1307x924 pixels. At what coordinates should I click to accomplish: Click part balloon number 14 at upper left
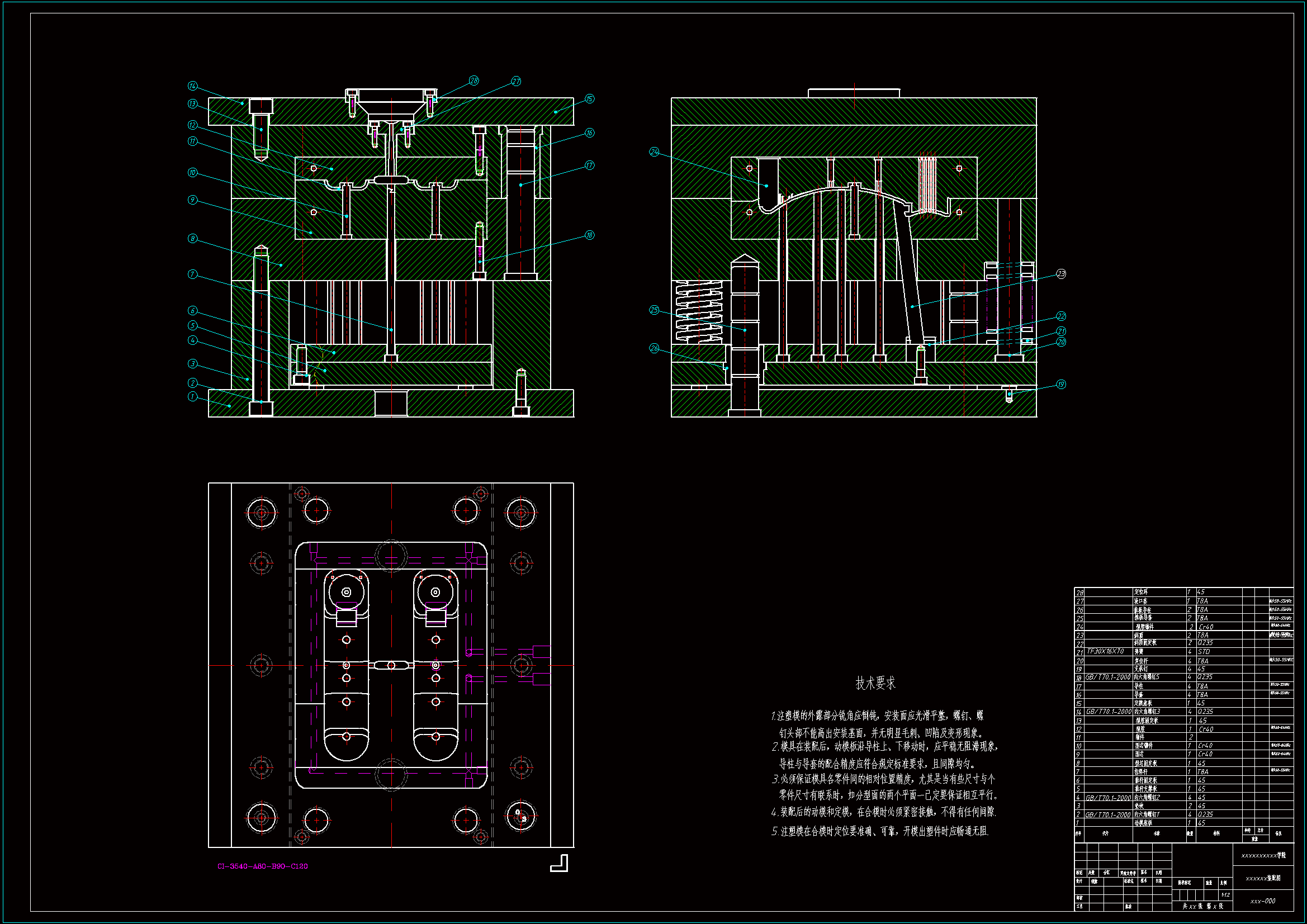pos(192,86)
